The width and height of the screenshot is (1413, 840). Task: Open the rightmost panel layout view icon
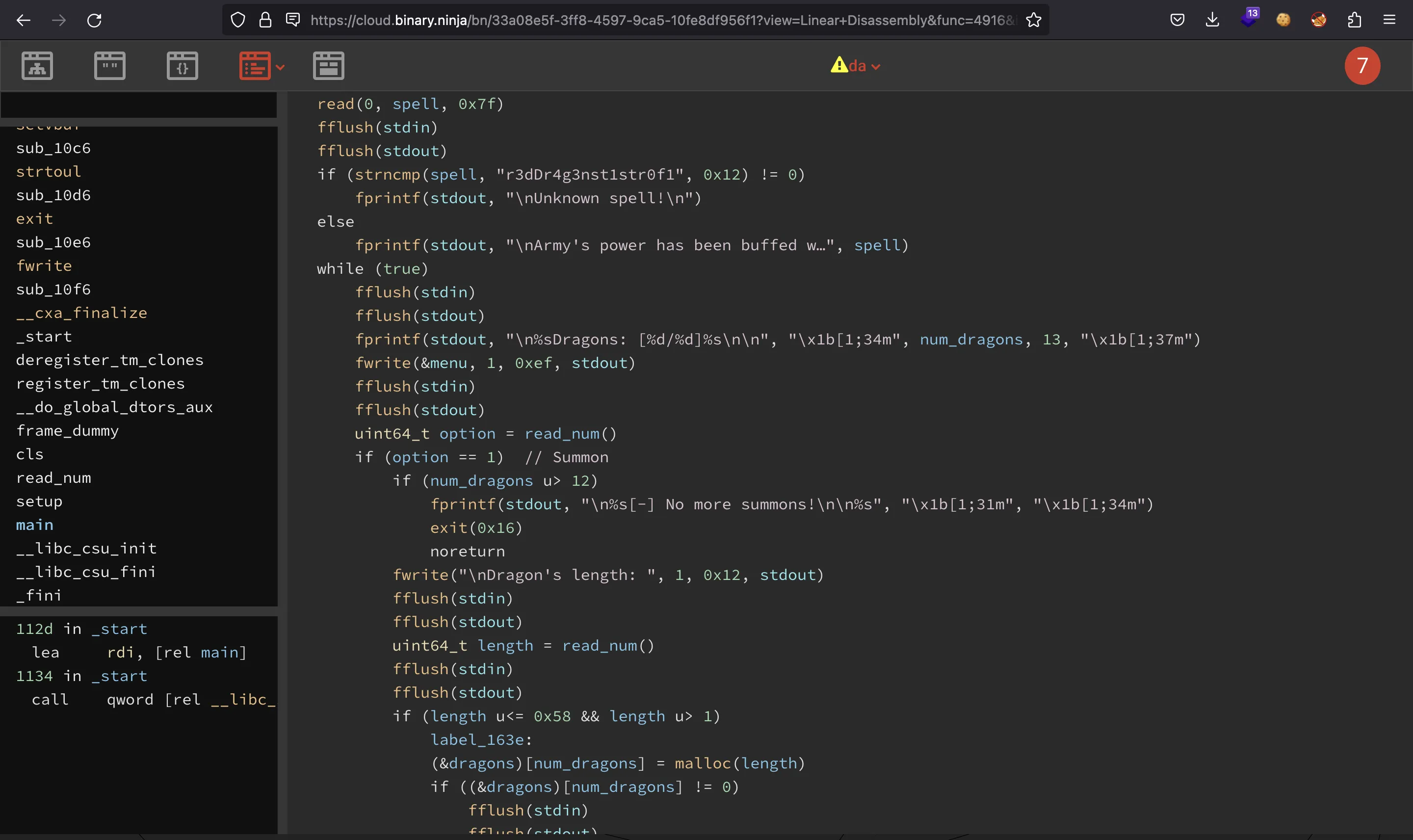[328, 66]
